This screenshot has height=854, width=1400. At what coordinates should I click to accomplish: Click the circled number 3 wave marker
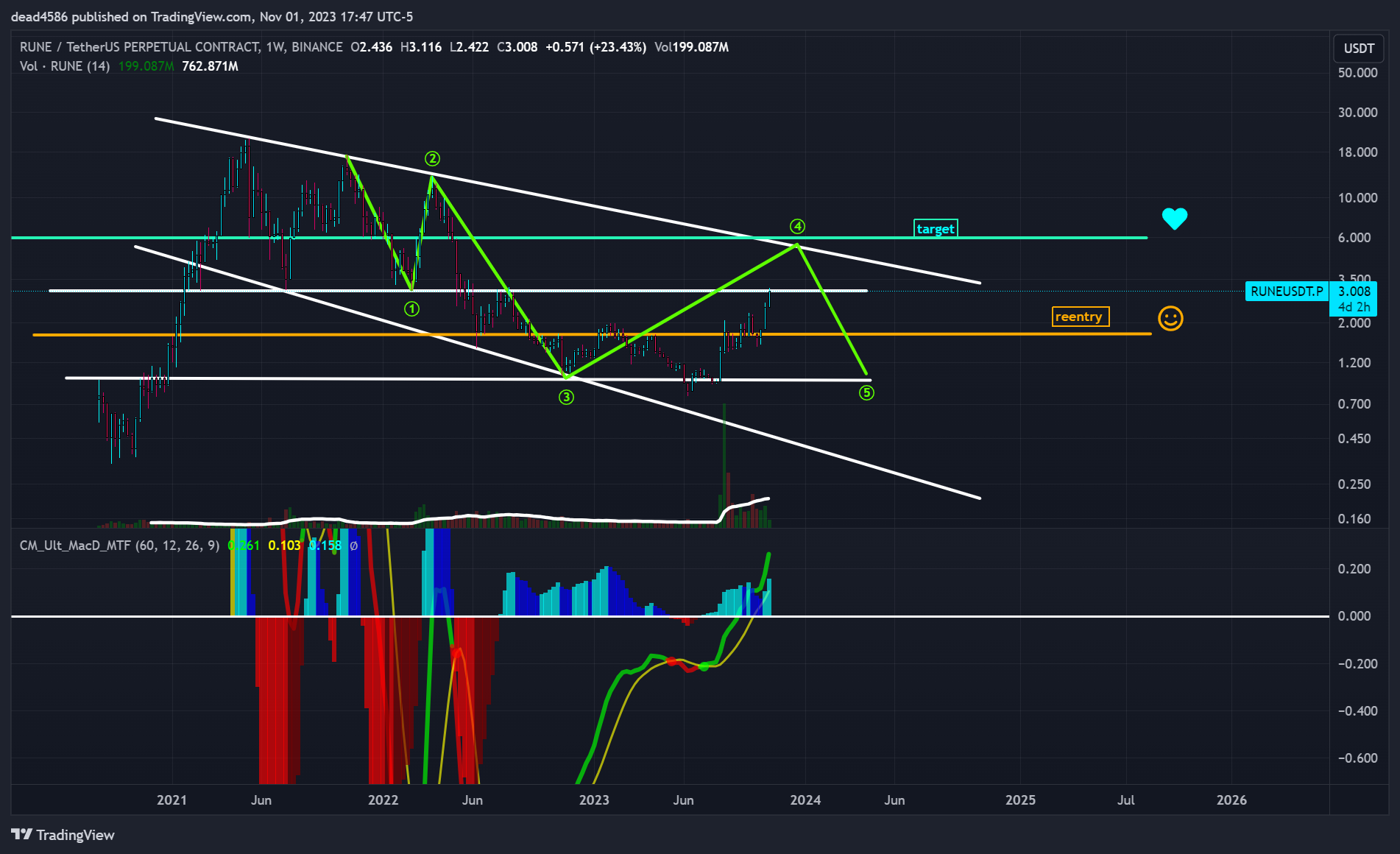tap(566, 398)
